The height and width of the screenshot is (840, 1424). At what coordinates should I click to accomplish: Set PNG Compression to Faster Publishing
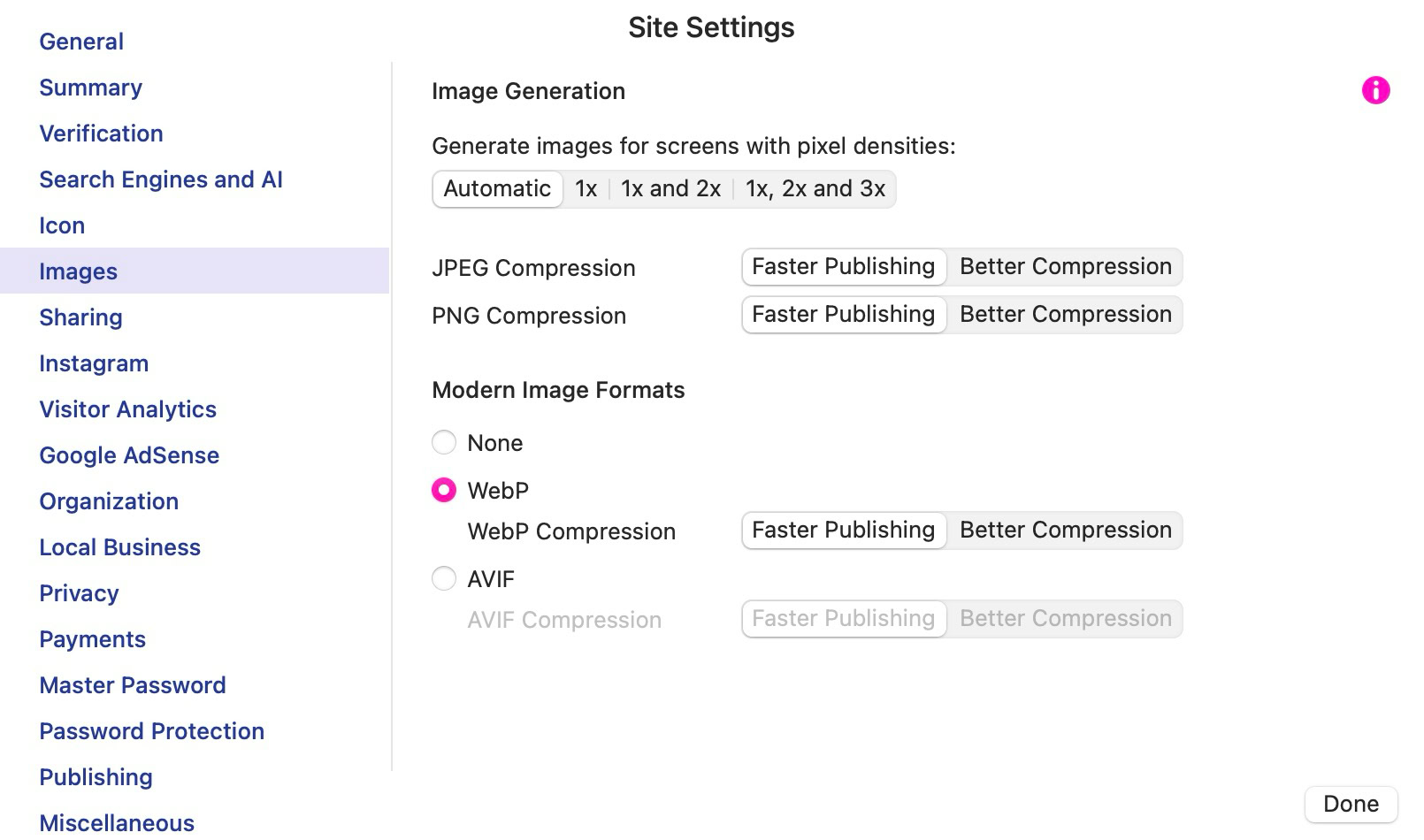(843, 315)
